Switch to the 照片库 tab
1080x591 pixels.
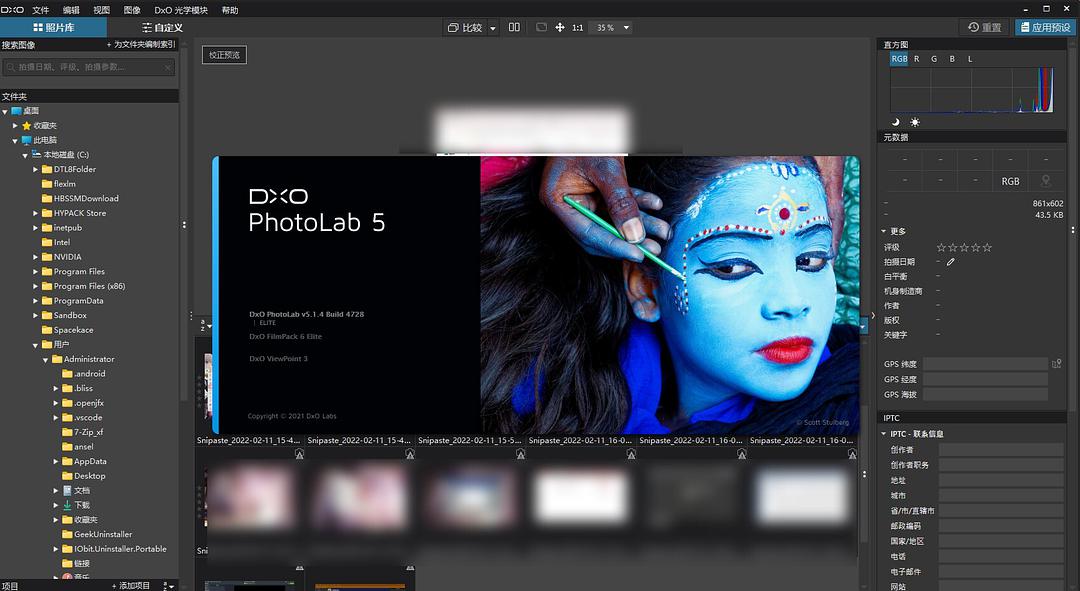(x=54, y=28)
